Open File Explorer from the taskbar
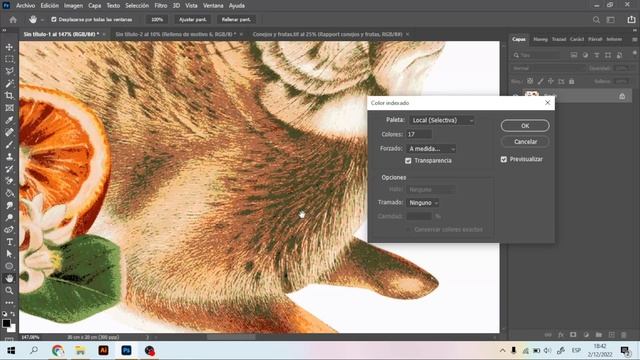This screenshot has width=640, height=360. (x=80, y=351)
